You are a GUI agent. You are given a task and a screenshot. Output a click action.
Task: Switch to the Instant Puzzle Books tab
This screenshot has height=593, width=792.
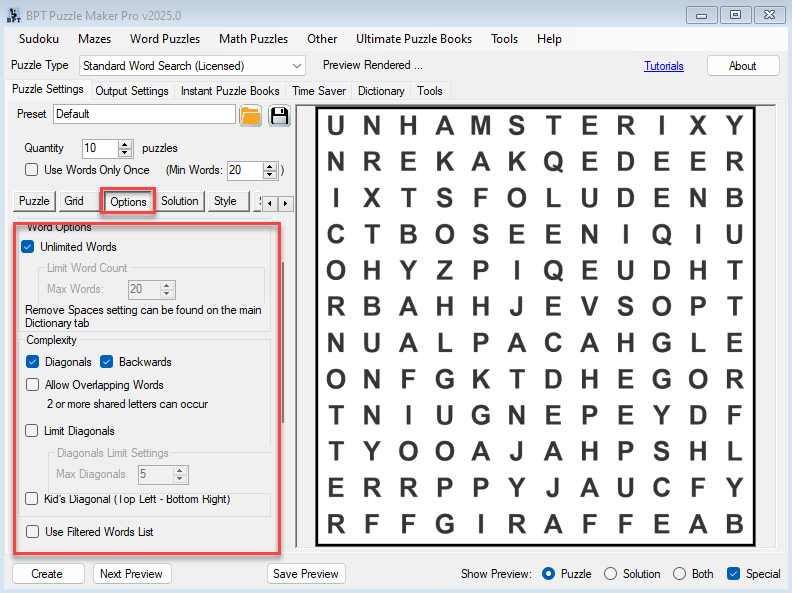click(x=230, y=91)
